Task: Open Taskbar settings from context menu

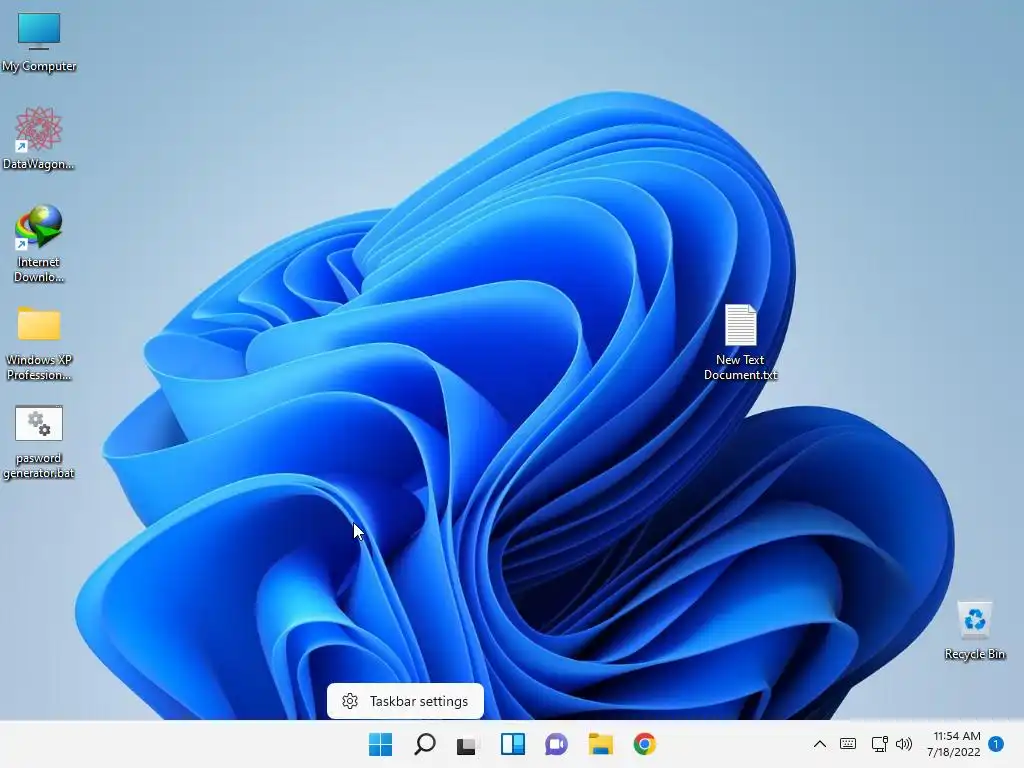Action: click(x=405, y=701)
